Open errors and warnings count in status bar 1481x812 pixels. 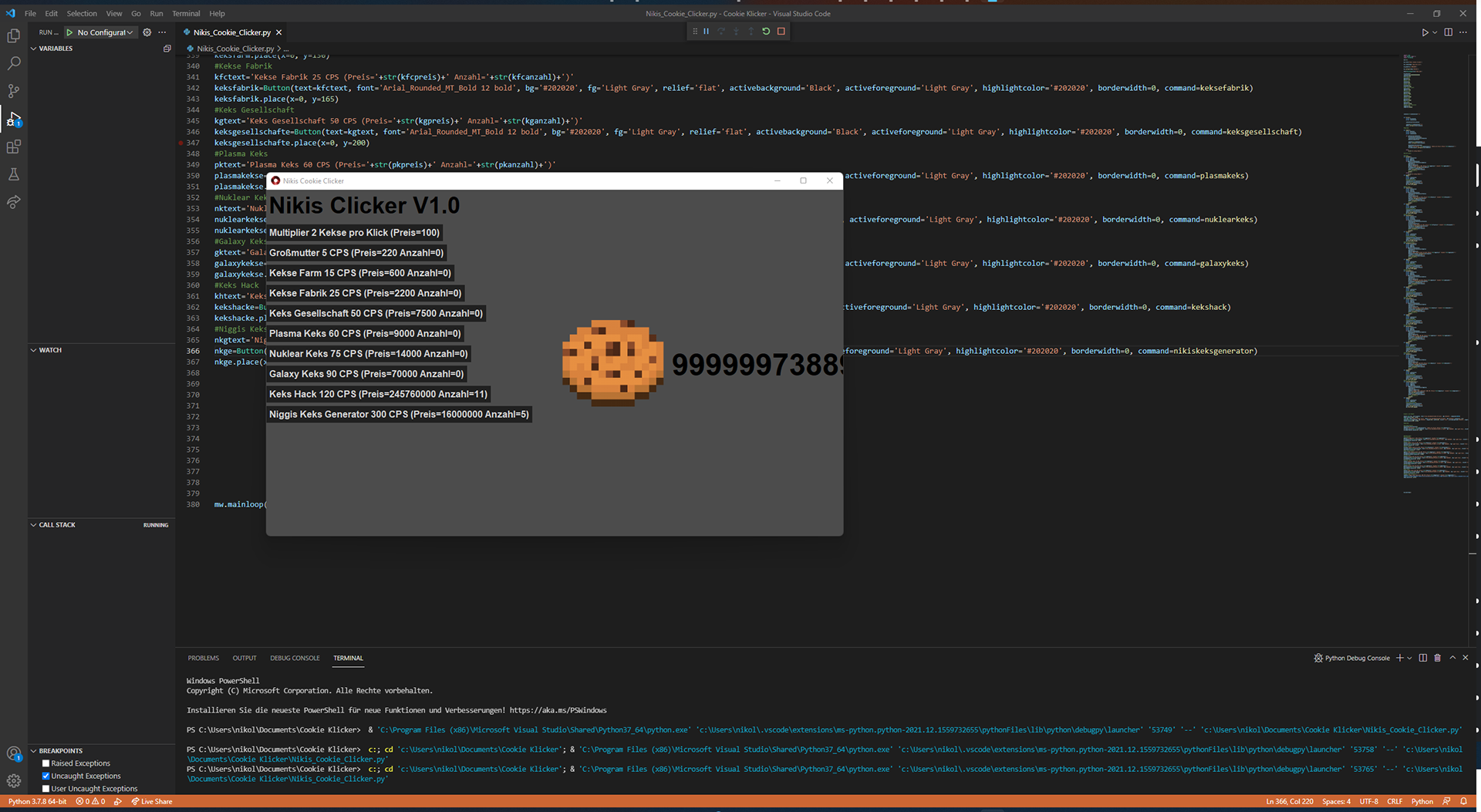pyautogui.click(x=90, y=802)
